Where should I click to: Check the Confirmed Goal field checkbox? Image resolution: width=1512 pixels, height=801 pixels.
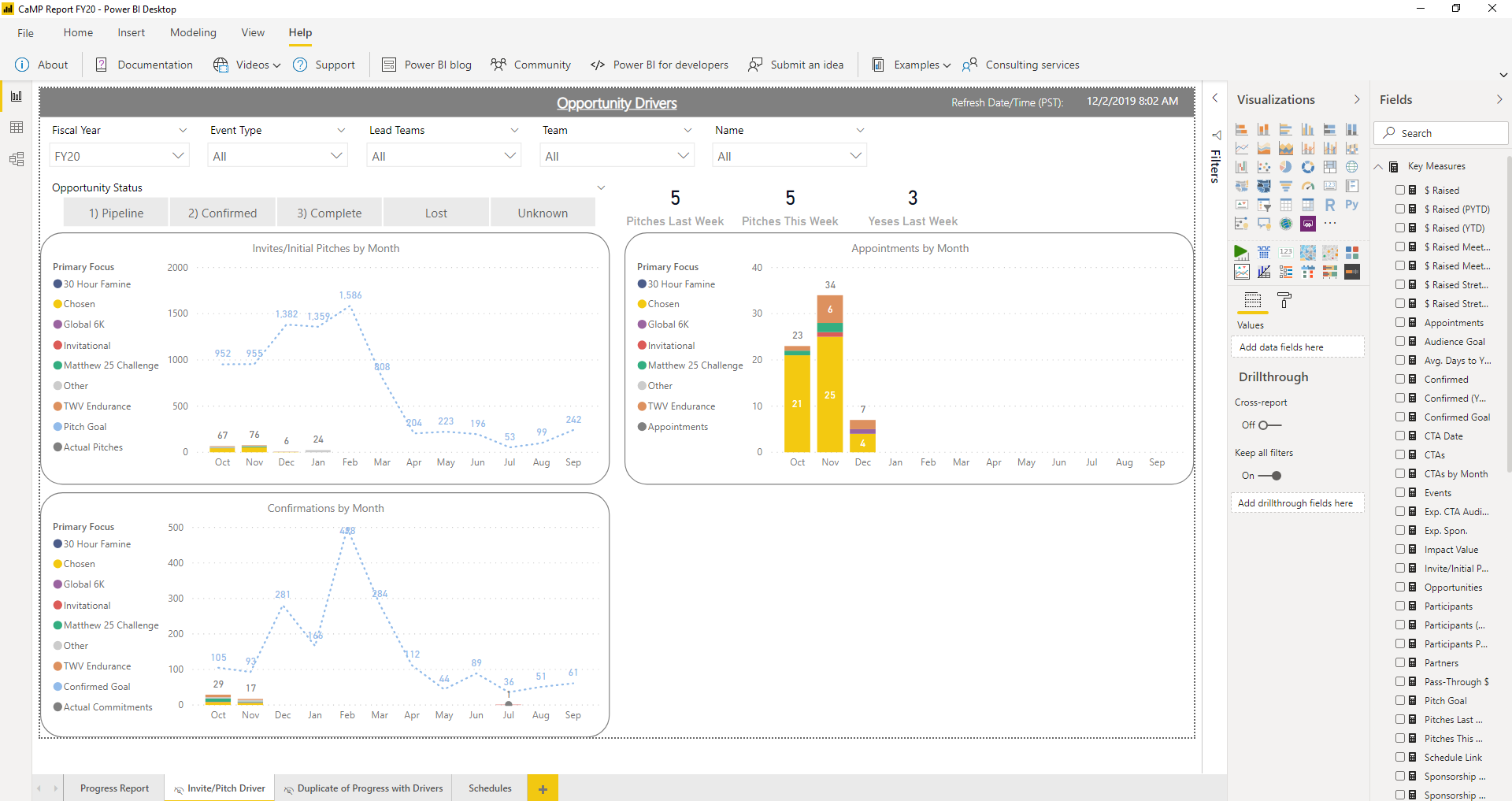(1400, 417)
